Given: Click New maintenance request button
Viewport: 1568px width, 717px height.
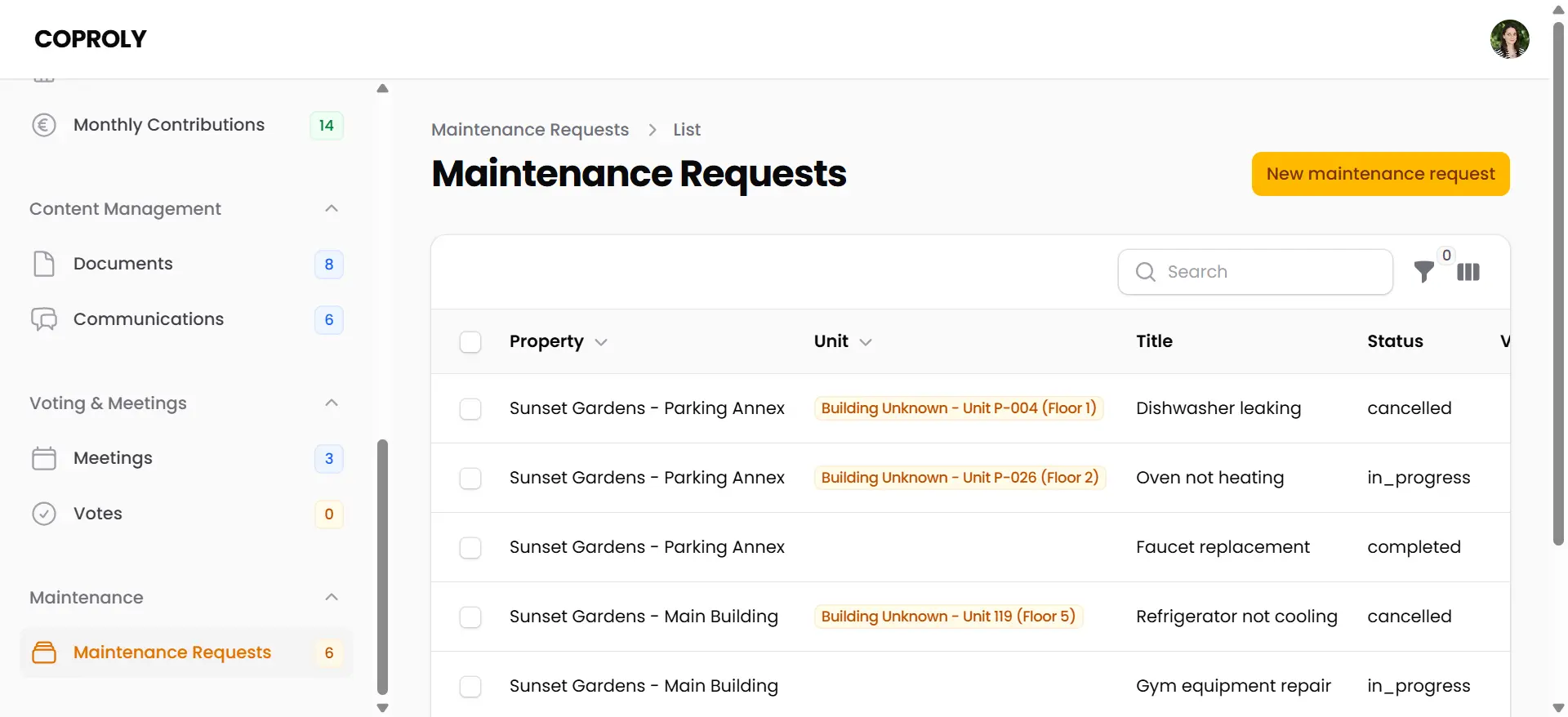Looking at the screenshot, I should point(1380,174).
